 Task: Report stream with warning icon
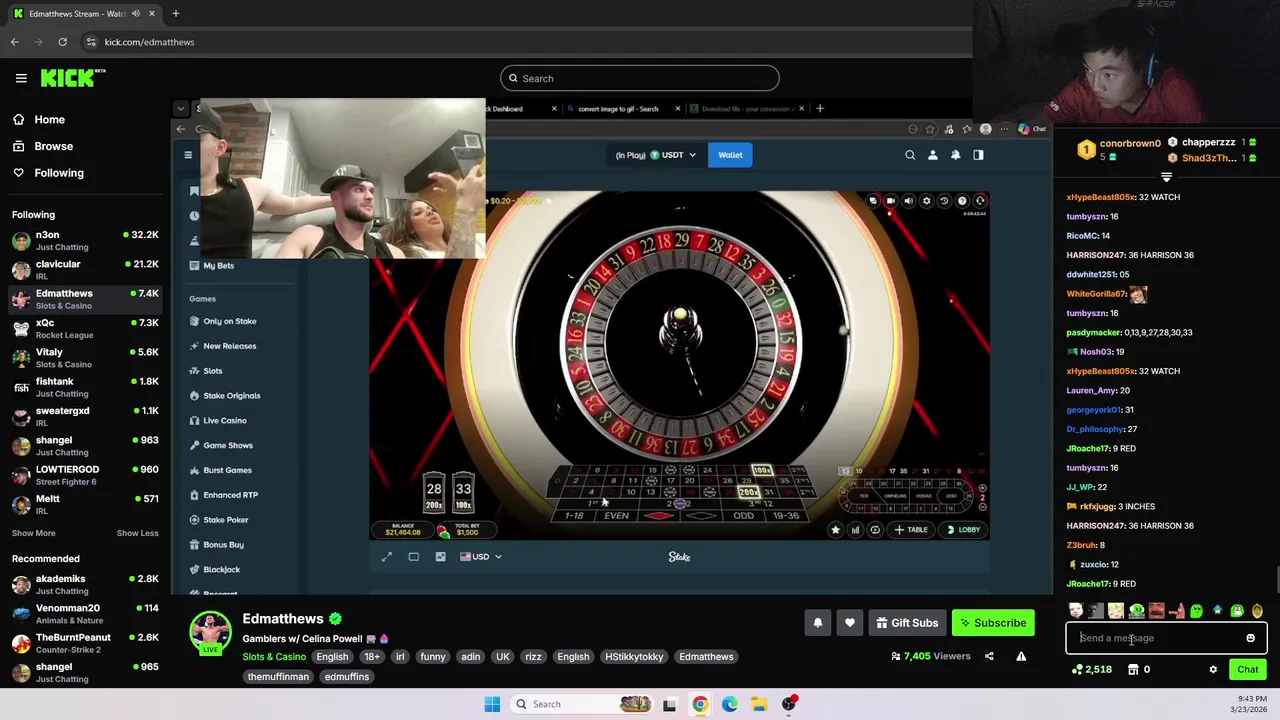[1021, 656]
